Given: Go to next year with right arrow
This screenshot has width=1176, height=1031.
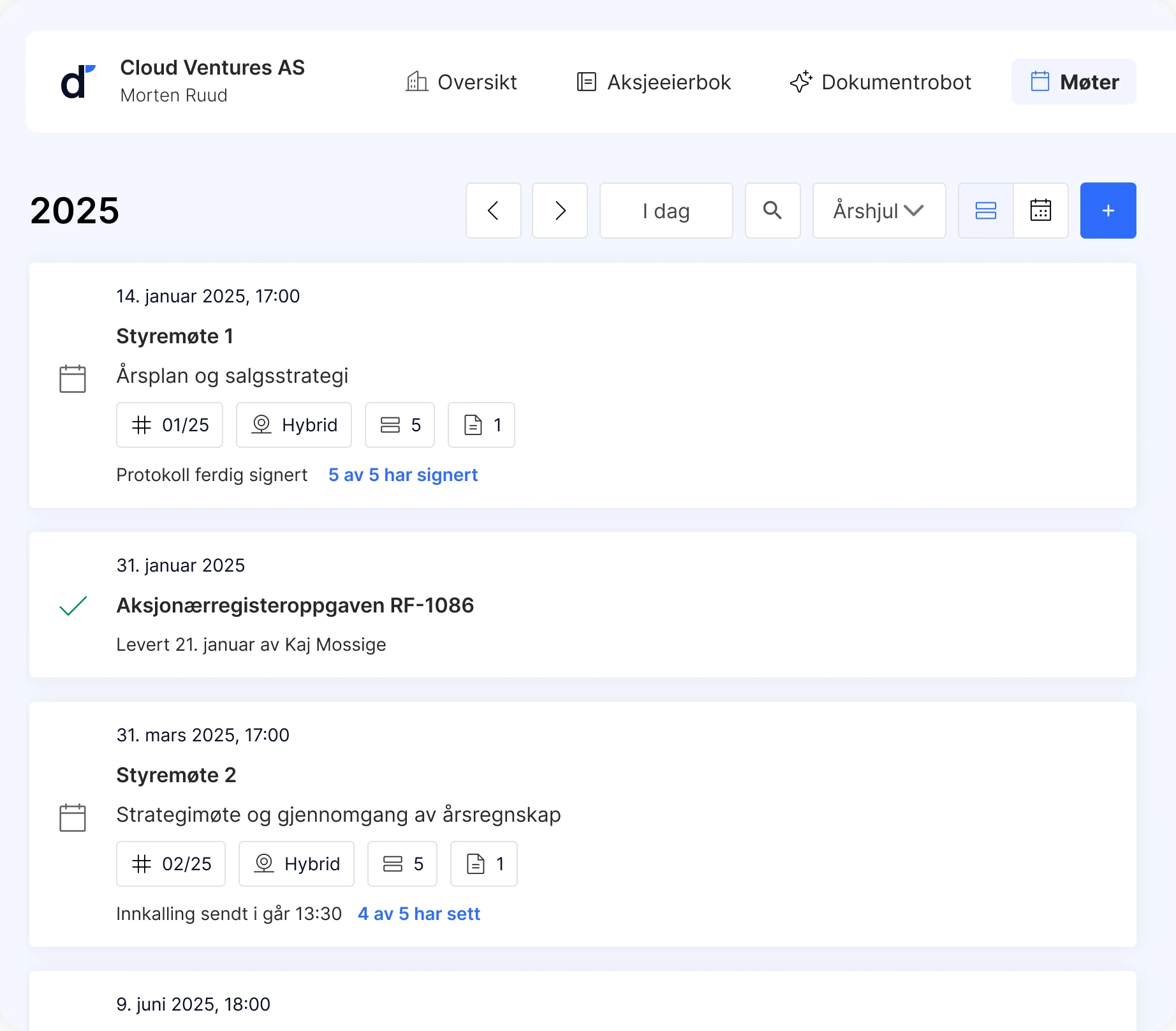Looking at the screenshot, I should [559, 211].
